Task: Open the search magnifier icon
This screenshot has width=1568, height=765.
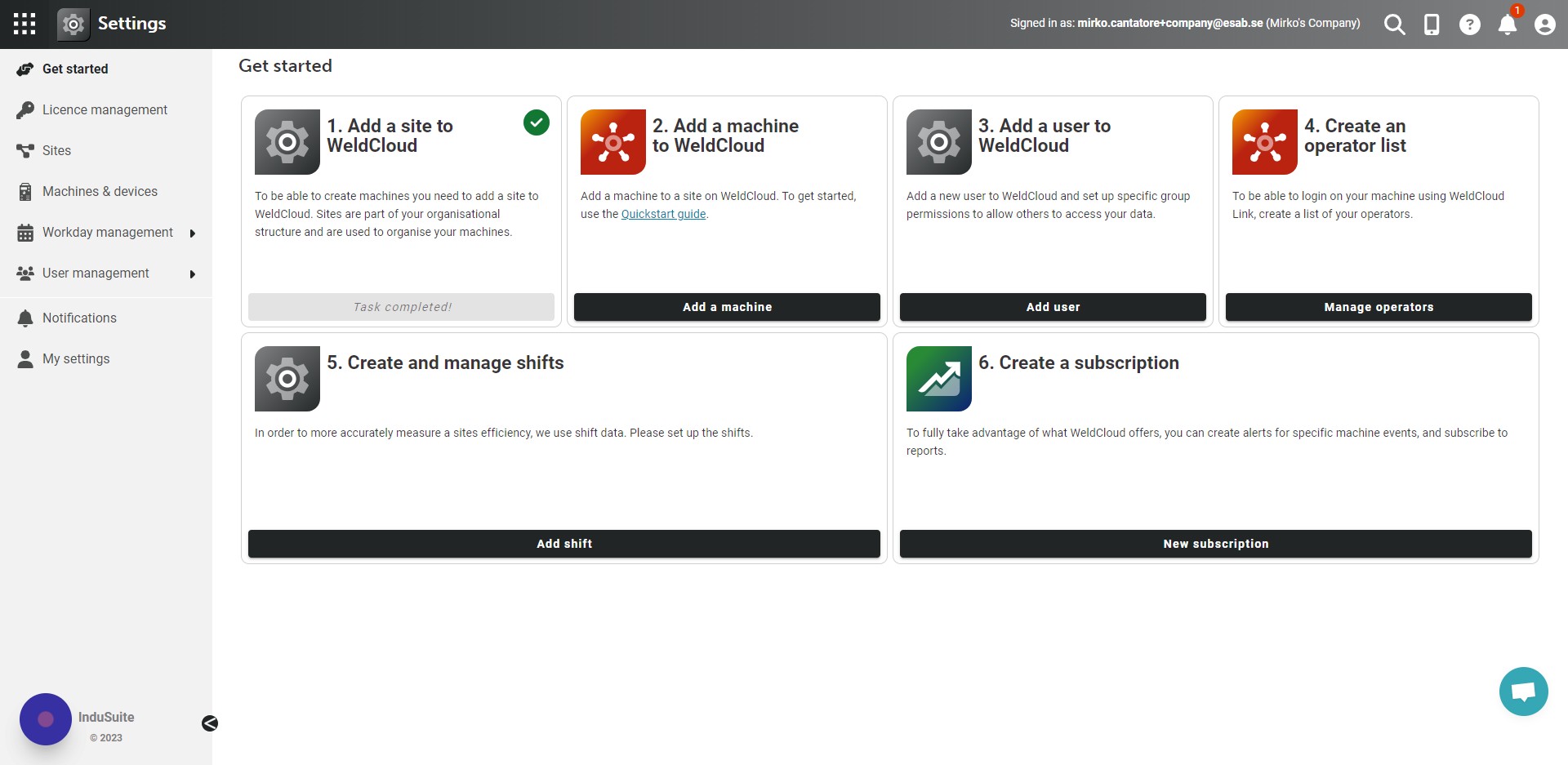Action: 1395,24
